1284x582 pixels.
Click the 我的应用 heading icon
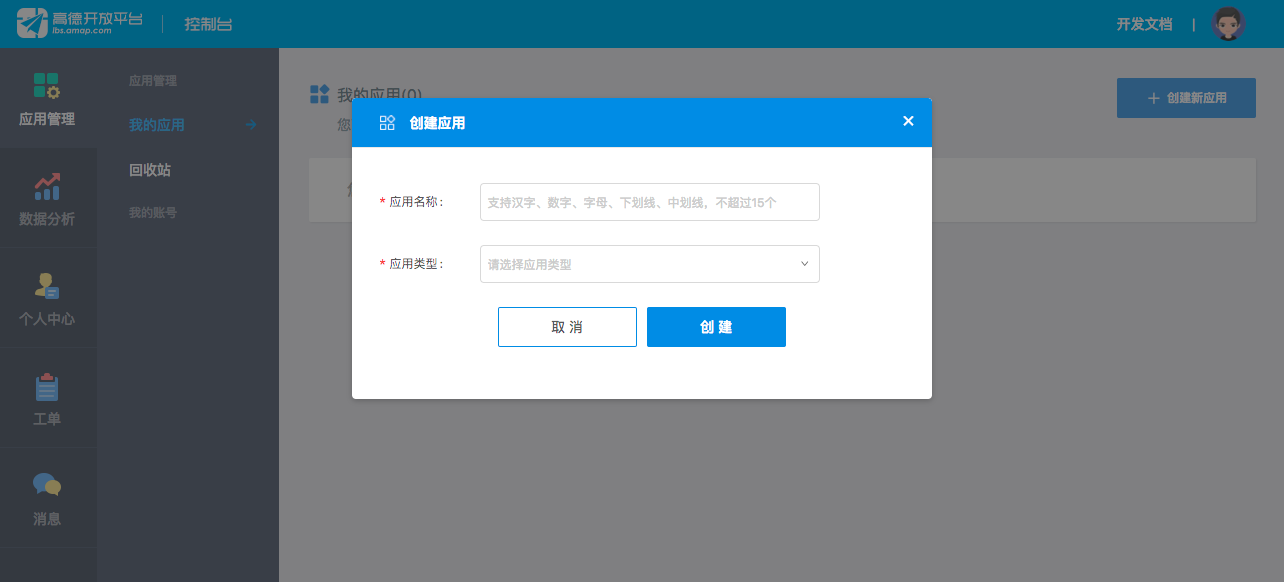coord(320,94)
